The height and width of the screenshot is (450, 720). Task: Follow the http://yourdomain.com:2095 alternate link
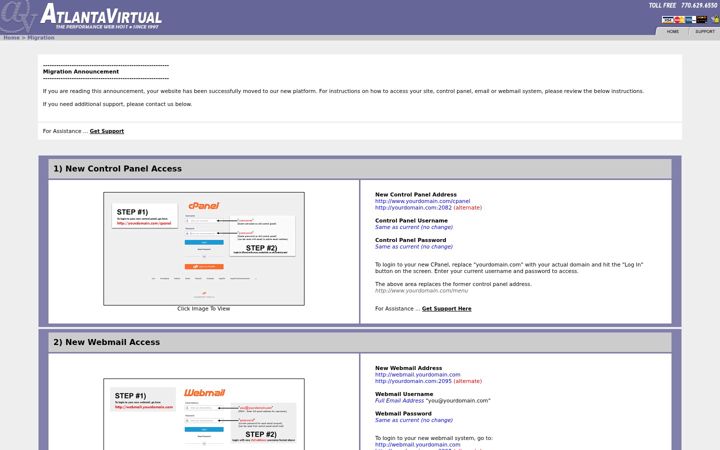(x=413, y=381)
